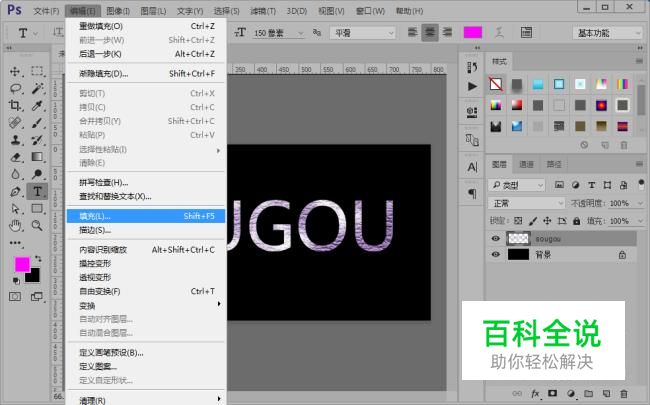Toggle Lock Transparent Pixels in Layers panel
Image resolution: width=650 pixels, height=405 pixels.
518,221
